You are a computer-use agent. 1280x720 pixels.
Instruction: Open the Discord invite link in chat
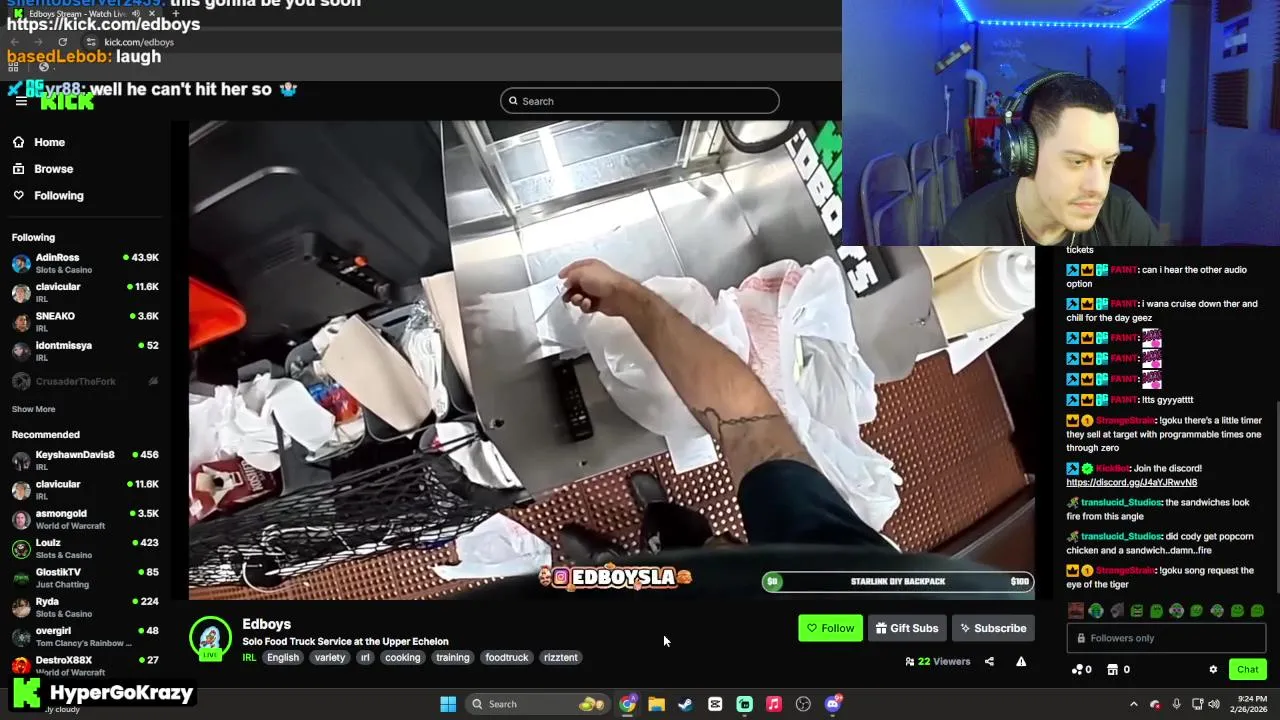1131,482
